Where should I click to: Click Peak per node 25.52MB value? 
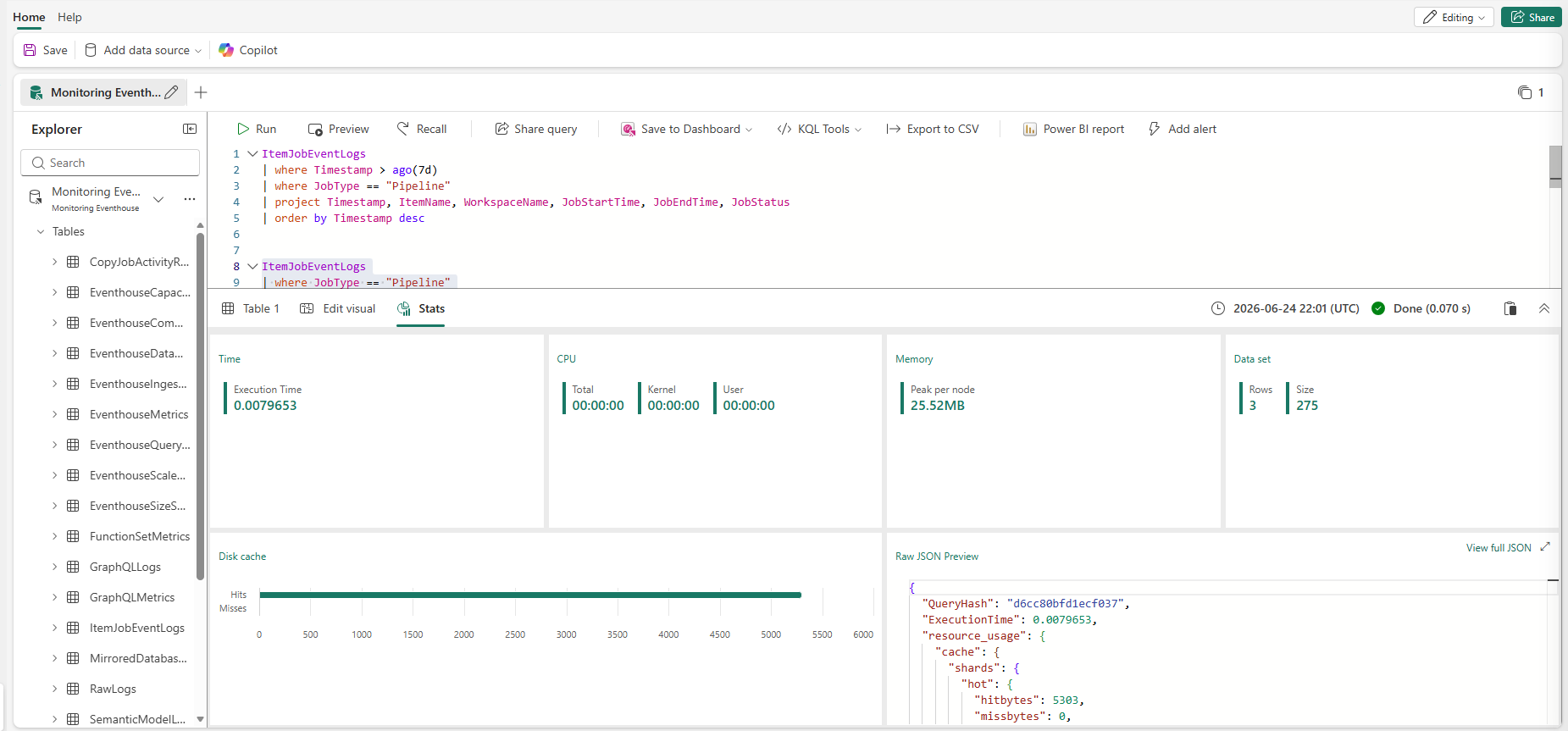(x=938, y=406)
